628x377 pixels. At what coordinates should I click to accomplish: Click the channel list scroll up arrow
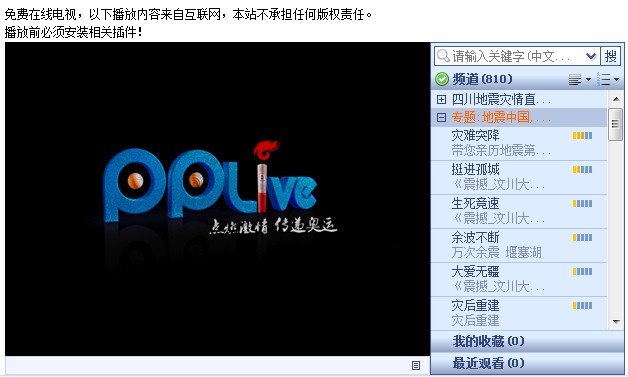616,99
